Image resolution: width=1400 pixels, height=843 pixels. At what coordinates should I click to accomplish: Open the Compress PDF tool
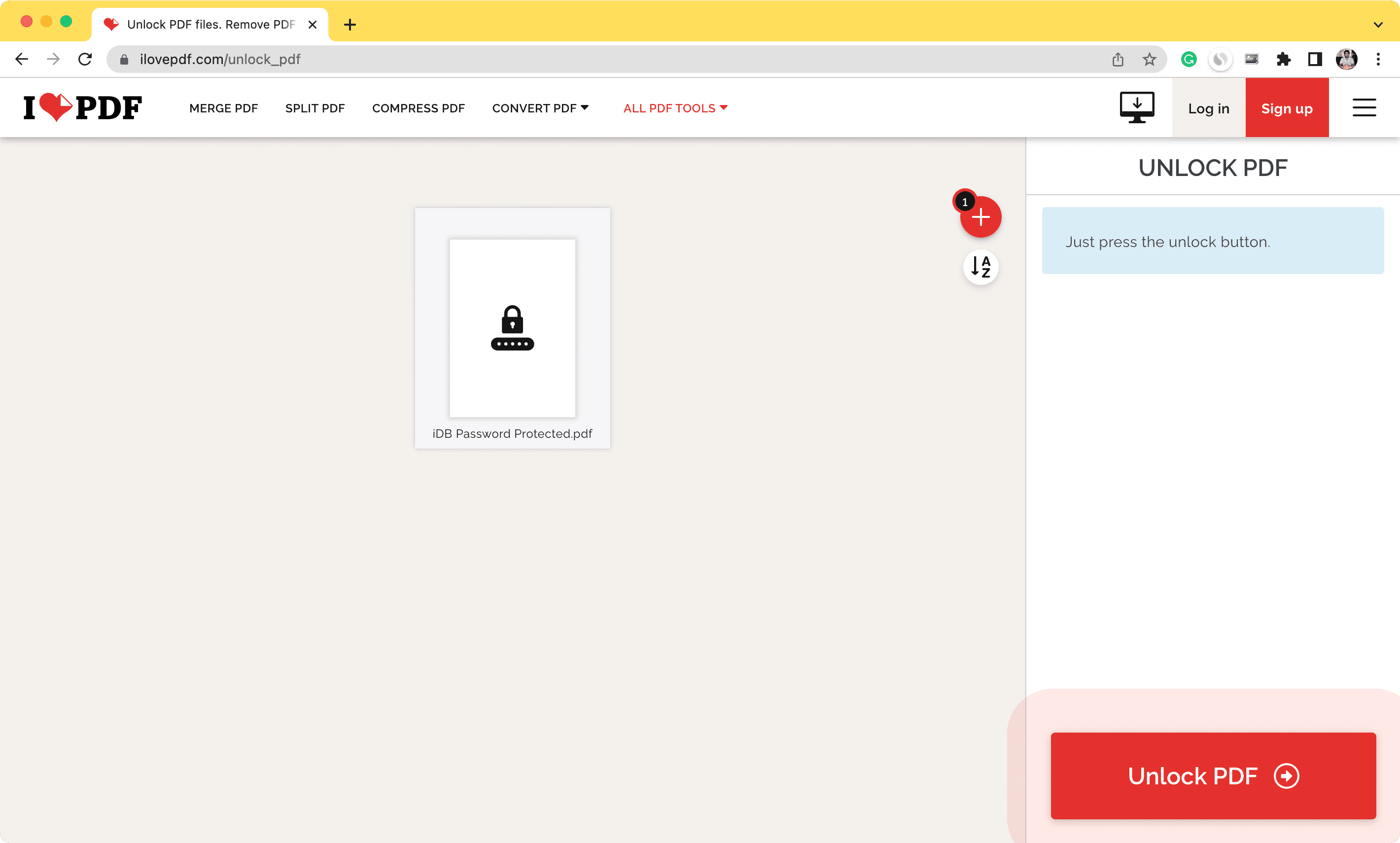(x=419, y=108)
